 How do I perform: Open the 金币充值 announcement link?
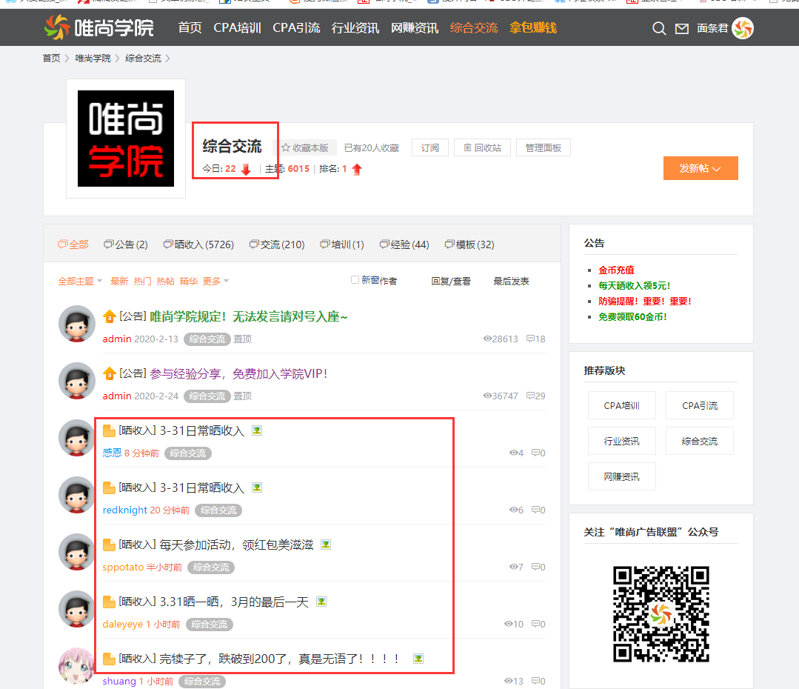tap(616, 270)
